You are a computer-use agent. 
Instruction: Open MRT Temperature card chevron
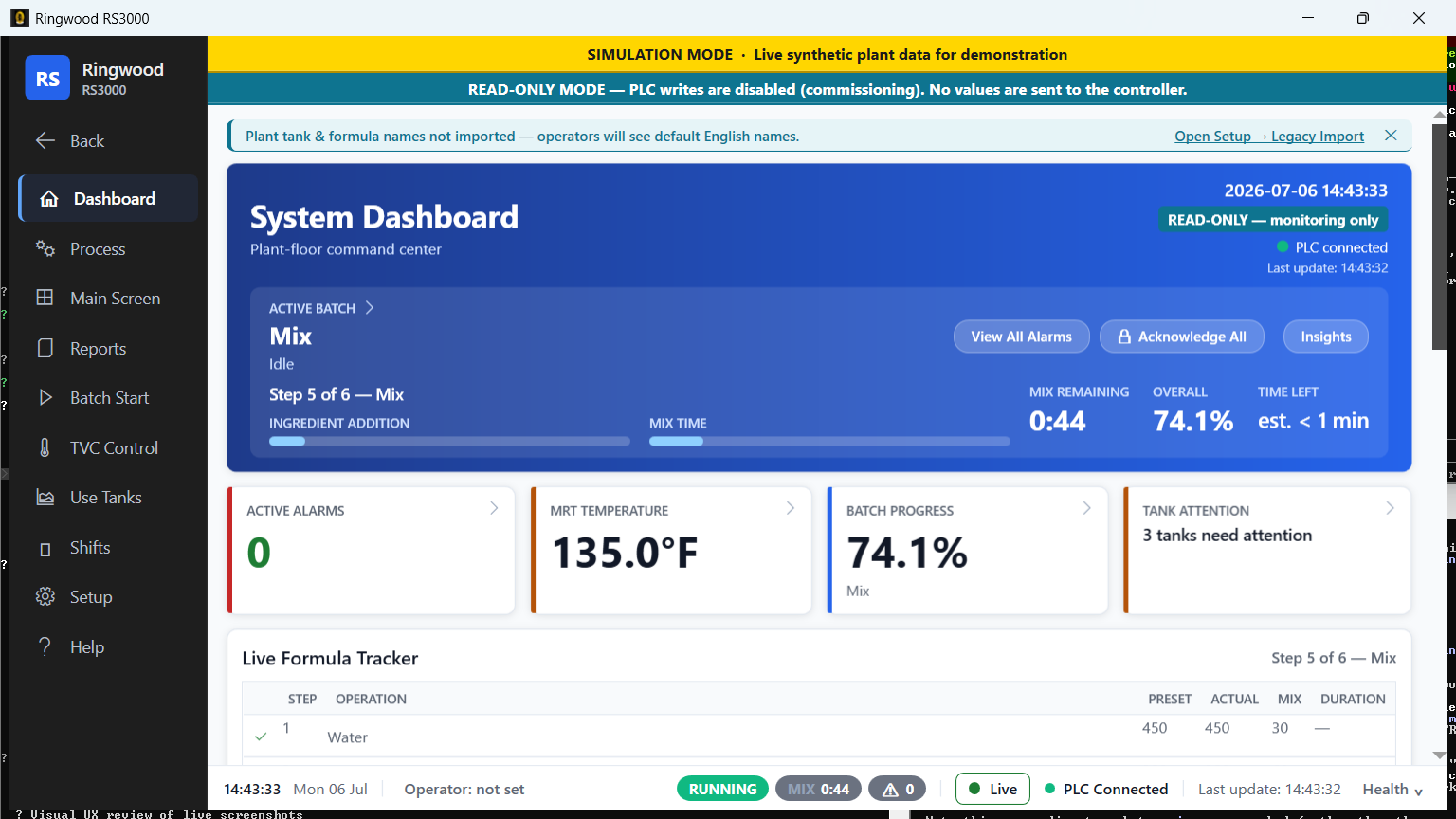[x=791, y=509]
